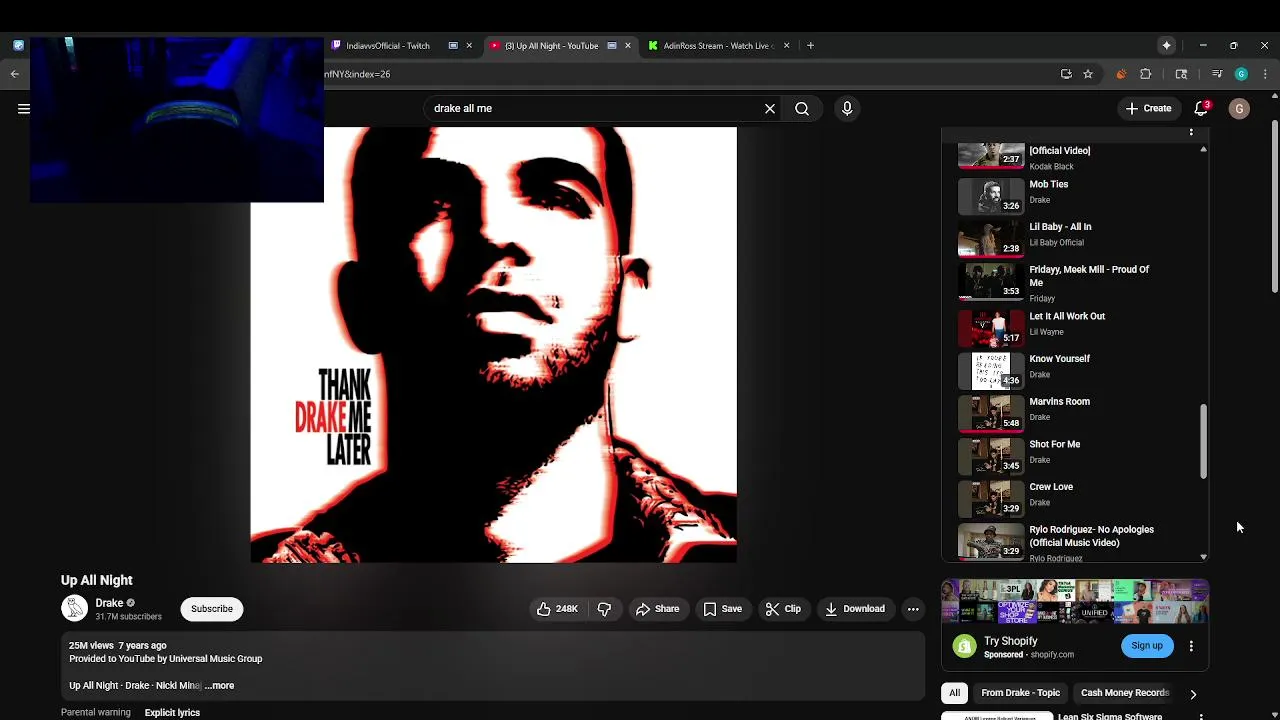The height and width of the screenshot is (720, 1280).
Task: Open Drake channel avatar
Action: pos(75,609)
